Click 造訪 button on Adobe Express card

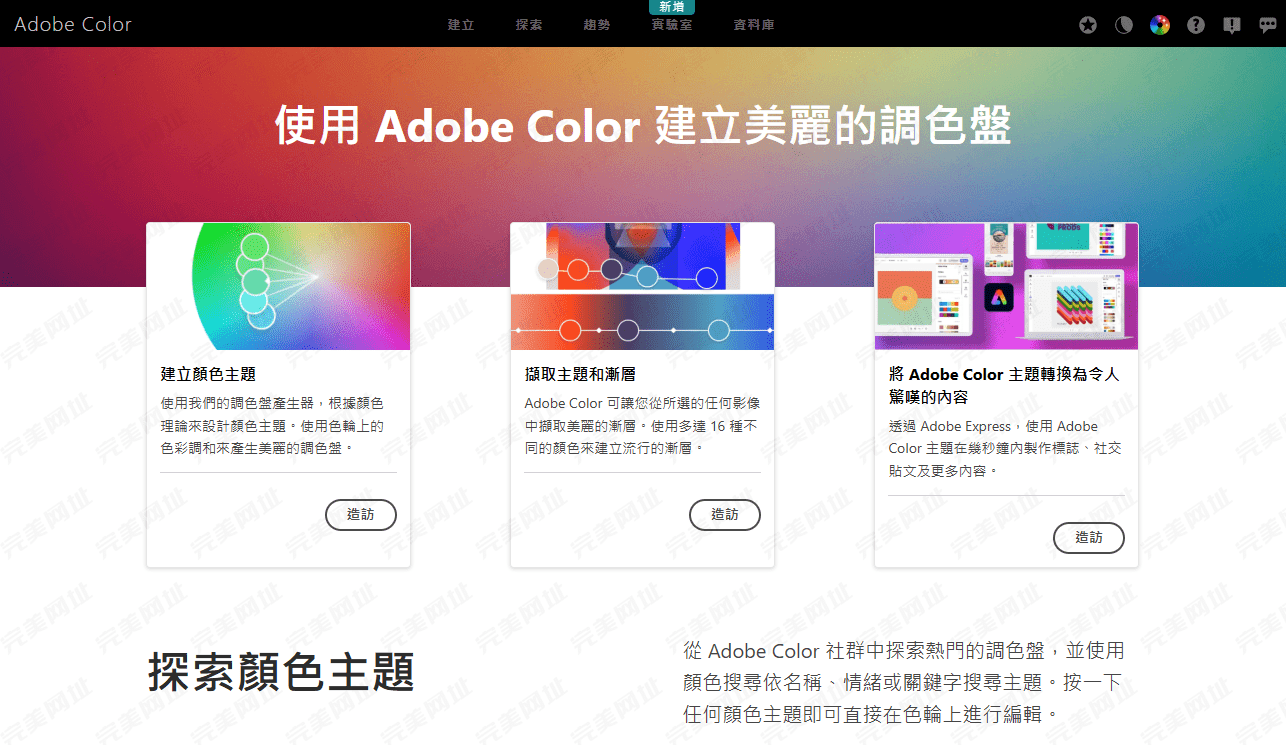pos(1089,537)
